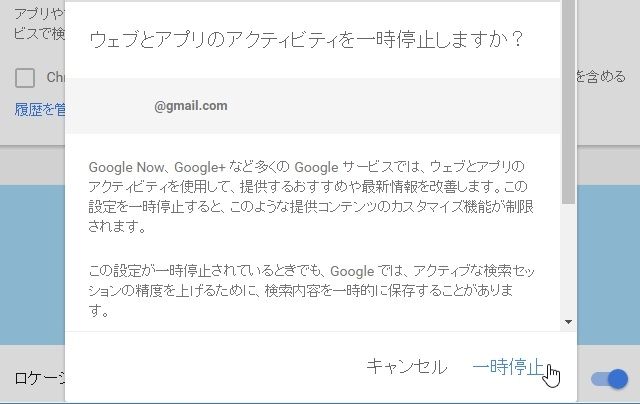Confirm pausing with the 一時停止 button
This screenshot has height=404, width=640.
point(508,366)
